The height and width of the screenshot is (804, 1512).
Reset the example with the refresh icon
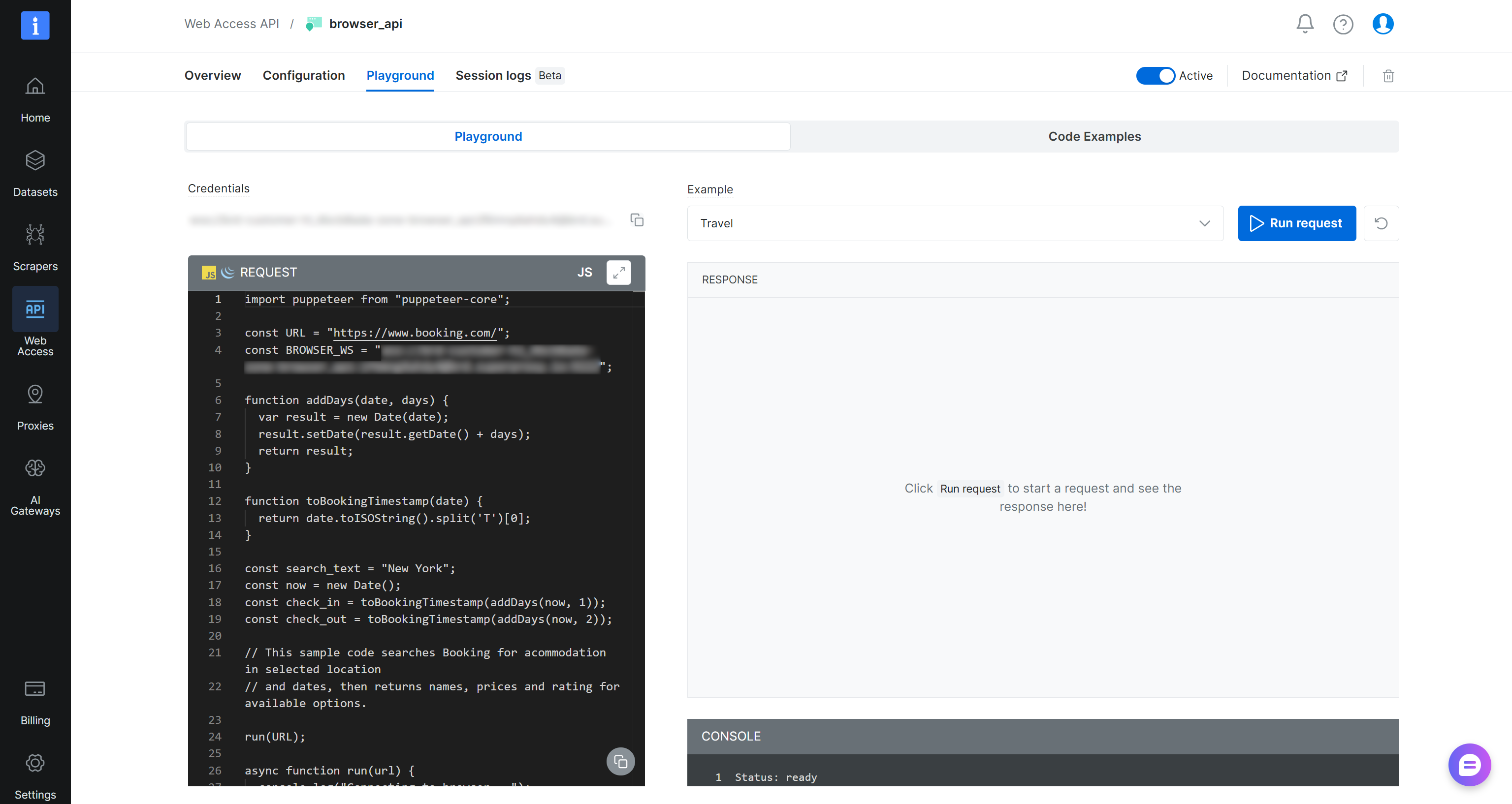point(1381,223)
